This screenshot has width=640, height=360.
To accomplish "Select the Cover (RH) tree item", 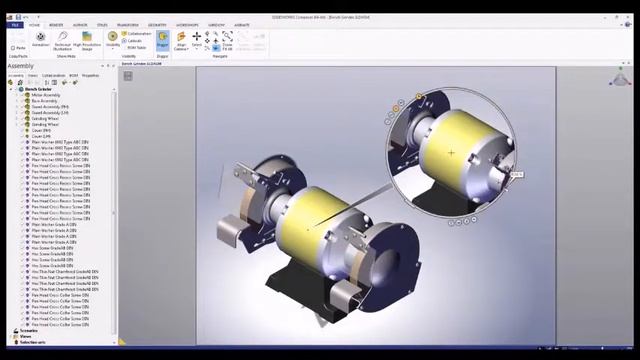I will pyautogui.click(x=41, y=131).
